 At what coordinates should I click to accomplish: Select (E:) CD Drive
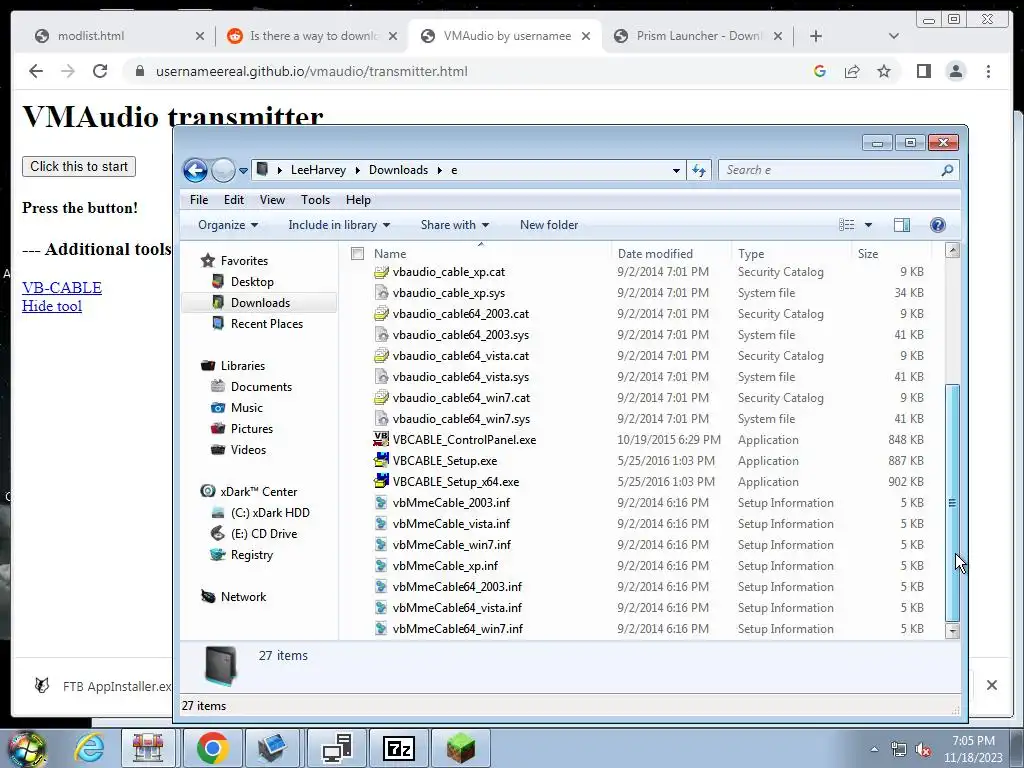(263, 534)
